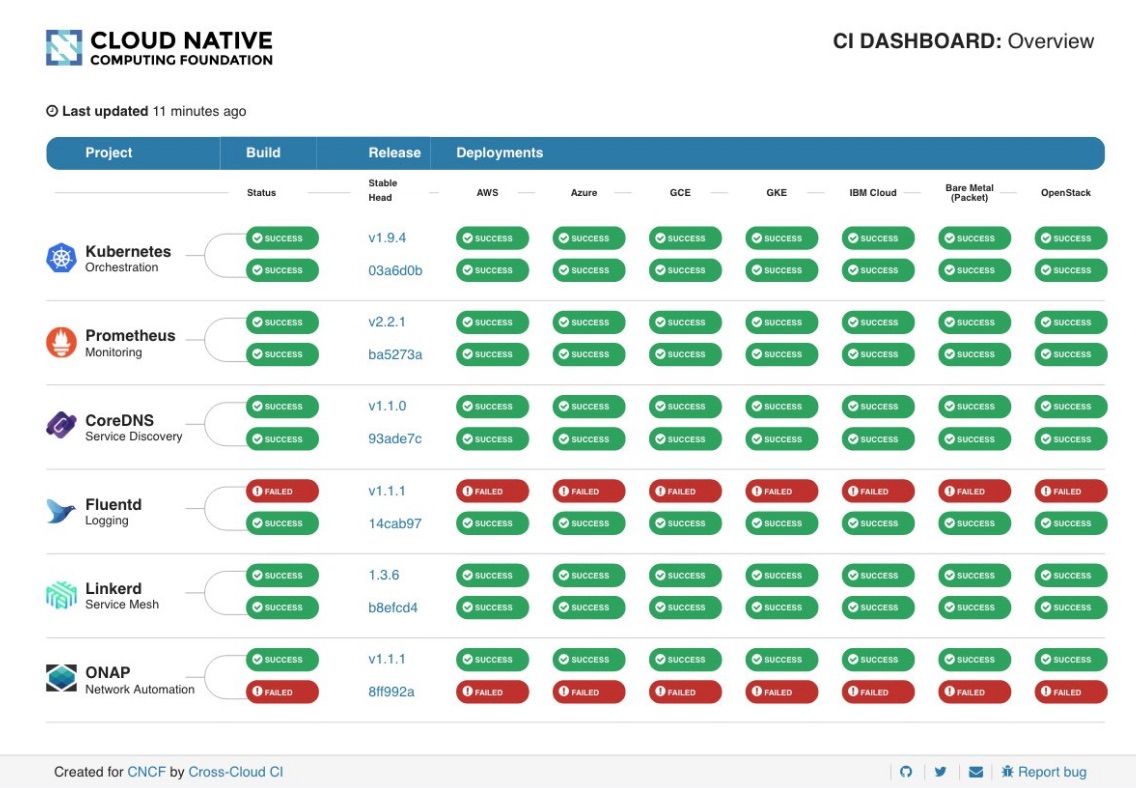Click CoreDNS stable GCE SUCCESS badge
Screen dimensions: 1136x788
click(x=685, y=406)
